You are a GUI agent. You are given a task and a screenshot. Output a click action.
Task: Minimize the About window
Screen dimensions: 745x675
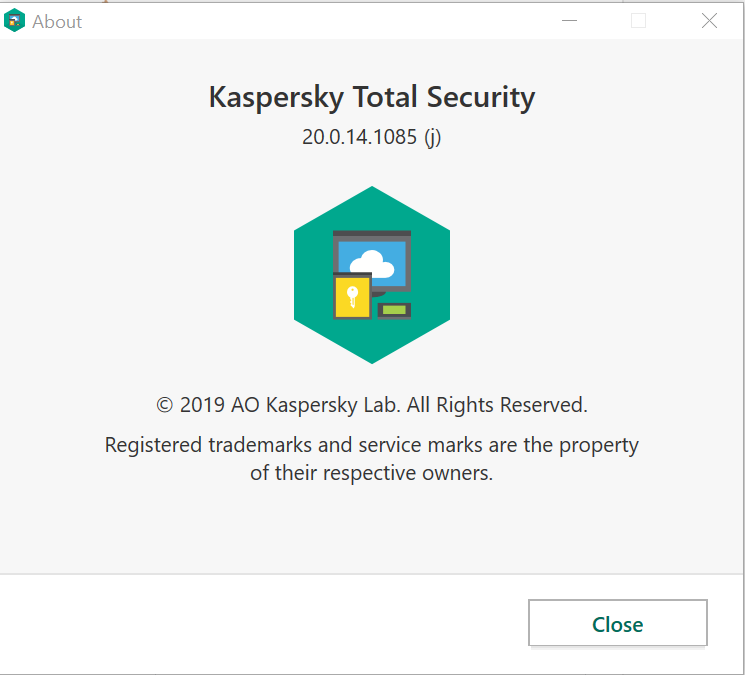[x=569, y=21]
